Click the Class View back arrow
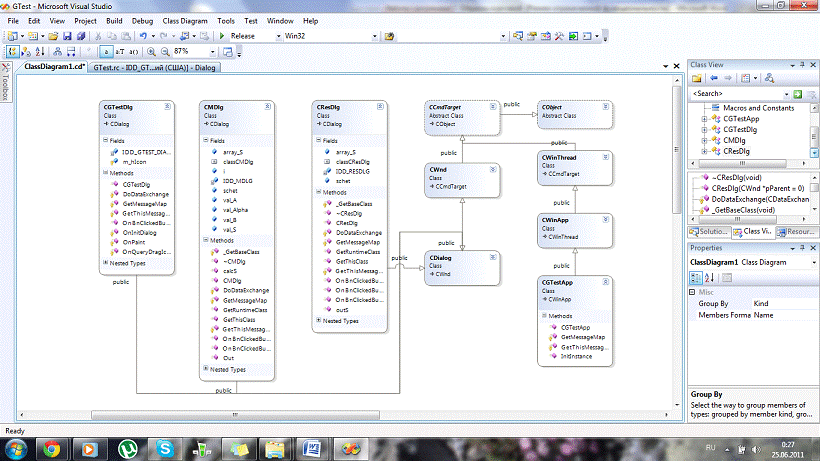This screenshot has width=820, height=461. point(716,78)
